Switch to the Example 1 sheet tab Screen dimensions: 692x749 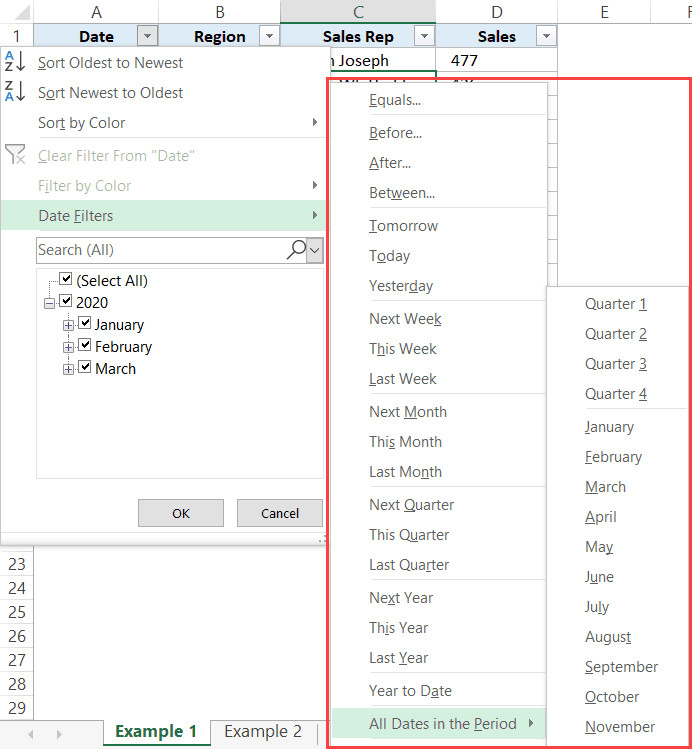(x=156, y=732)
